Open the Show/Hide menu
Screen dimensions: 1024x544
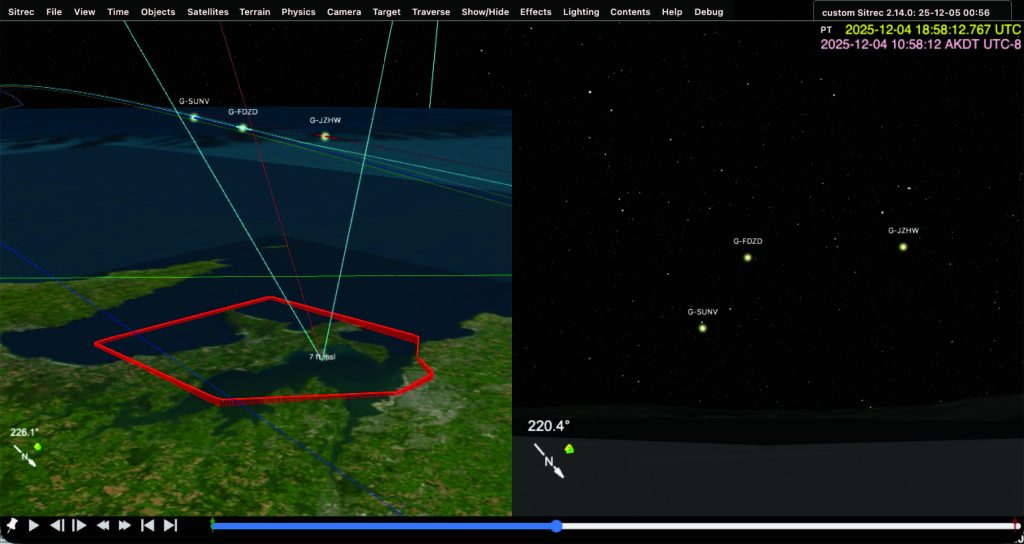click(485, 12)
